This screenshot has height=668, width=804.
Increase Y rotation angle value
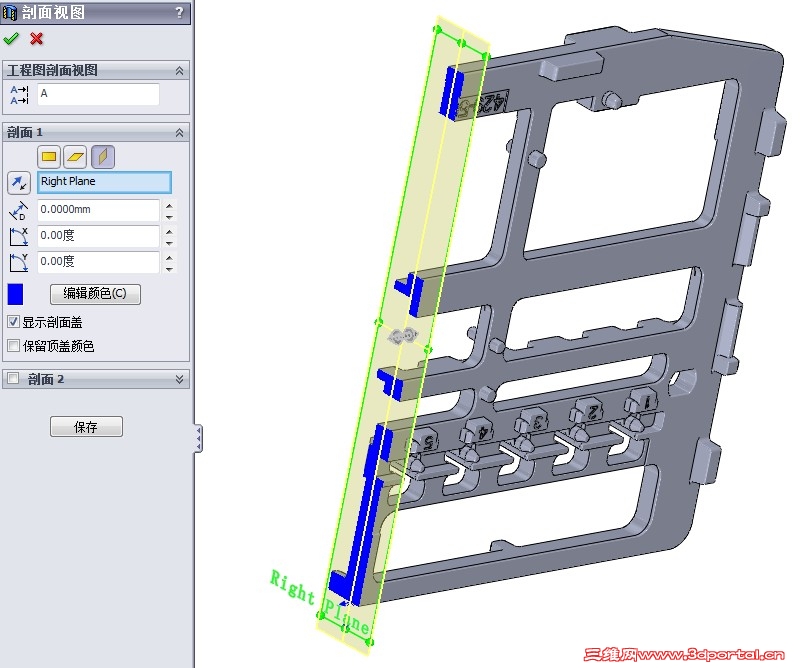(169, 257)
